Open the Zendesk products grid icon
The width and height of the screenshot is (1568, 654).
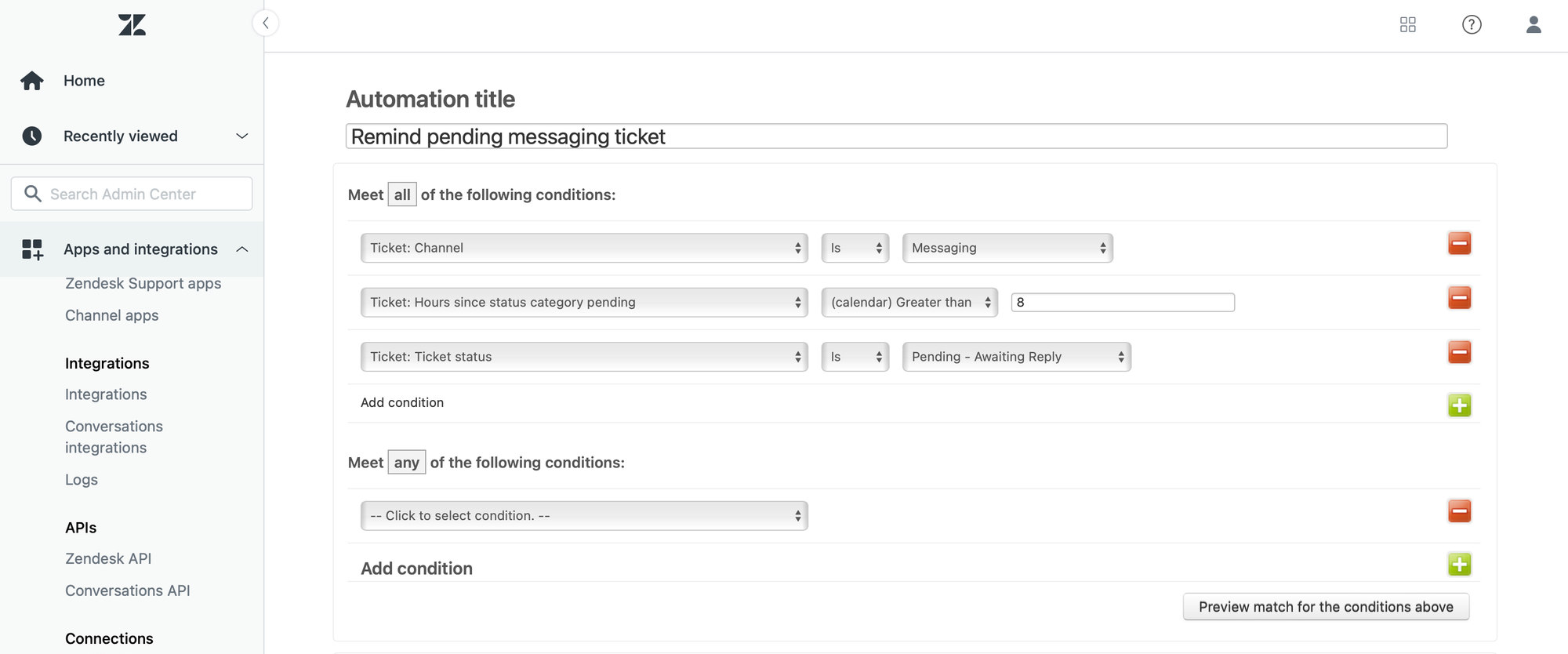pyautogui.click(x=1407, y=25)
